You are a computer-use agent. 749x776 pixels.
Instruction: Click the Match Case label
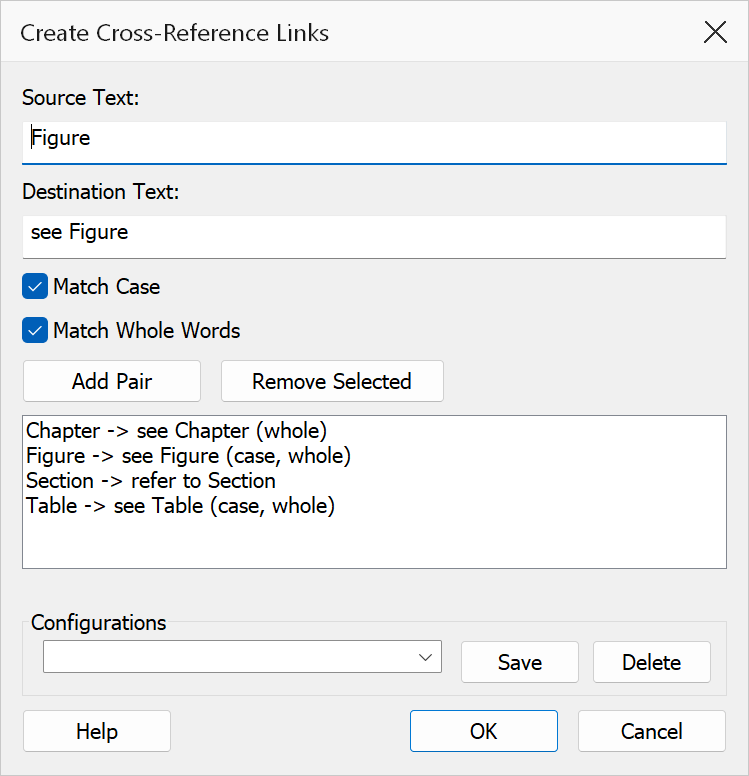[106, 287]
